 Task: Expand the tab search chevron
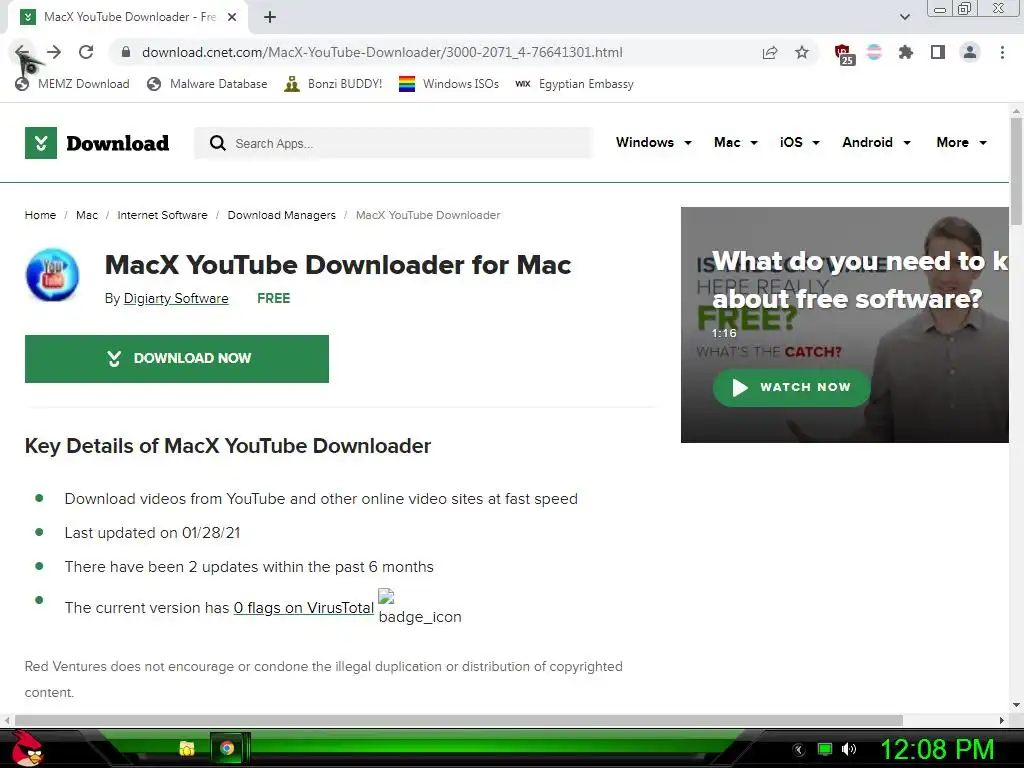coord(904,17)
